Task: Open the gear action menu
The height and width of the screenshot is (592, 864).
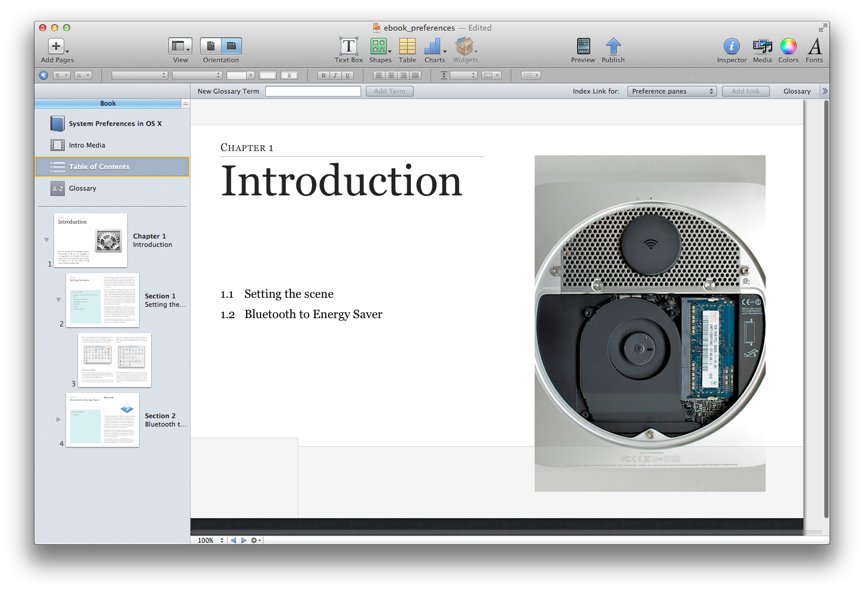Action: 256,540
